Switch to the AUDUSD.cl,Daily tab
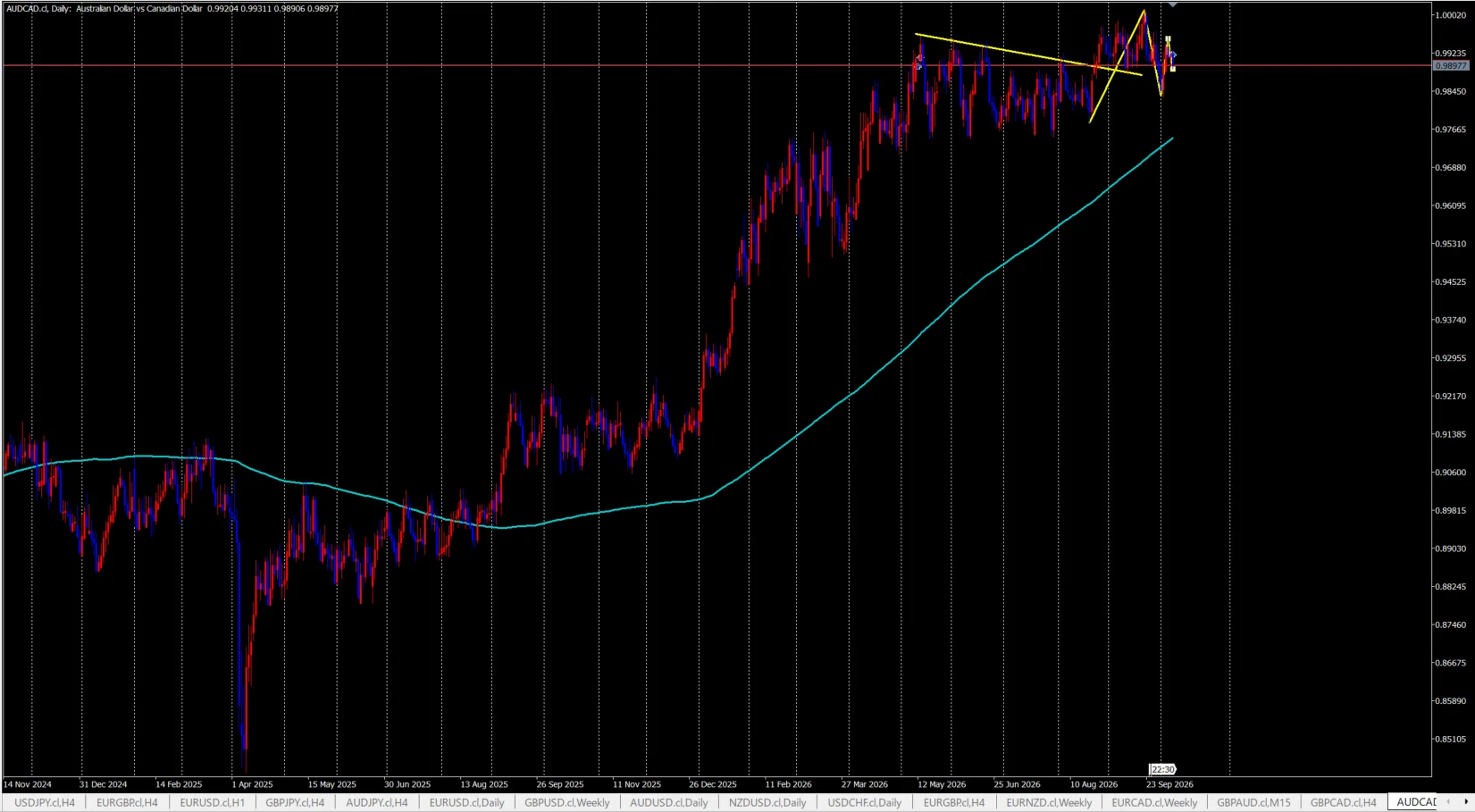The width and height of the screenshot is (1475, 812). point(668,802)
